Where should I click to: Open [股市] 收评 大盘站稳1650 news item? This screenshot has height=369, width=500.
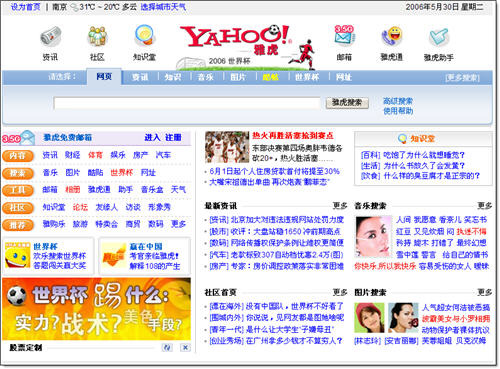pyautogui.click(x=275, y=231)
